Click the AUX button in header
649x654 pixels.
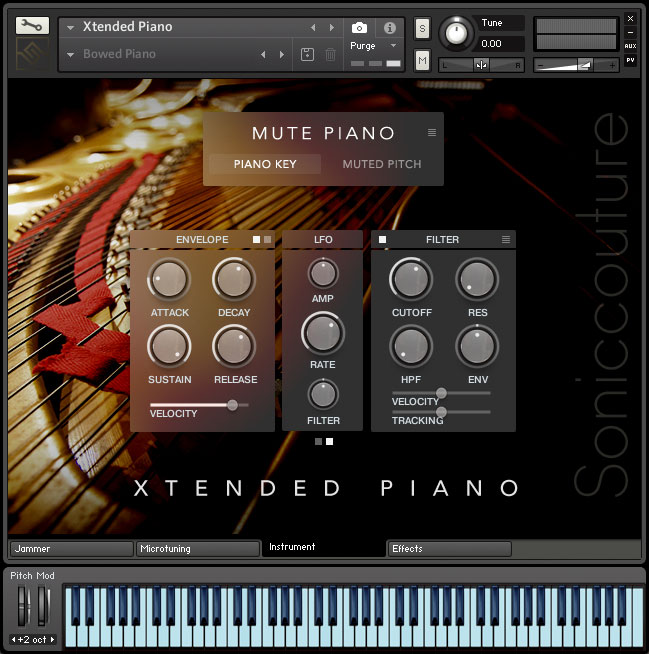pyautogui.click(x=630, y=46)
